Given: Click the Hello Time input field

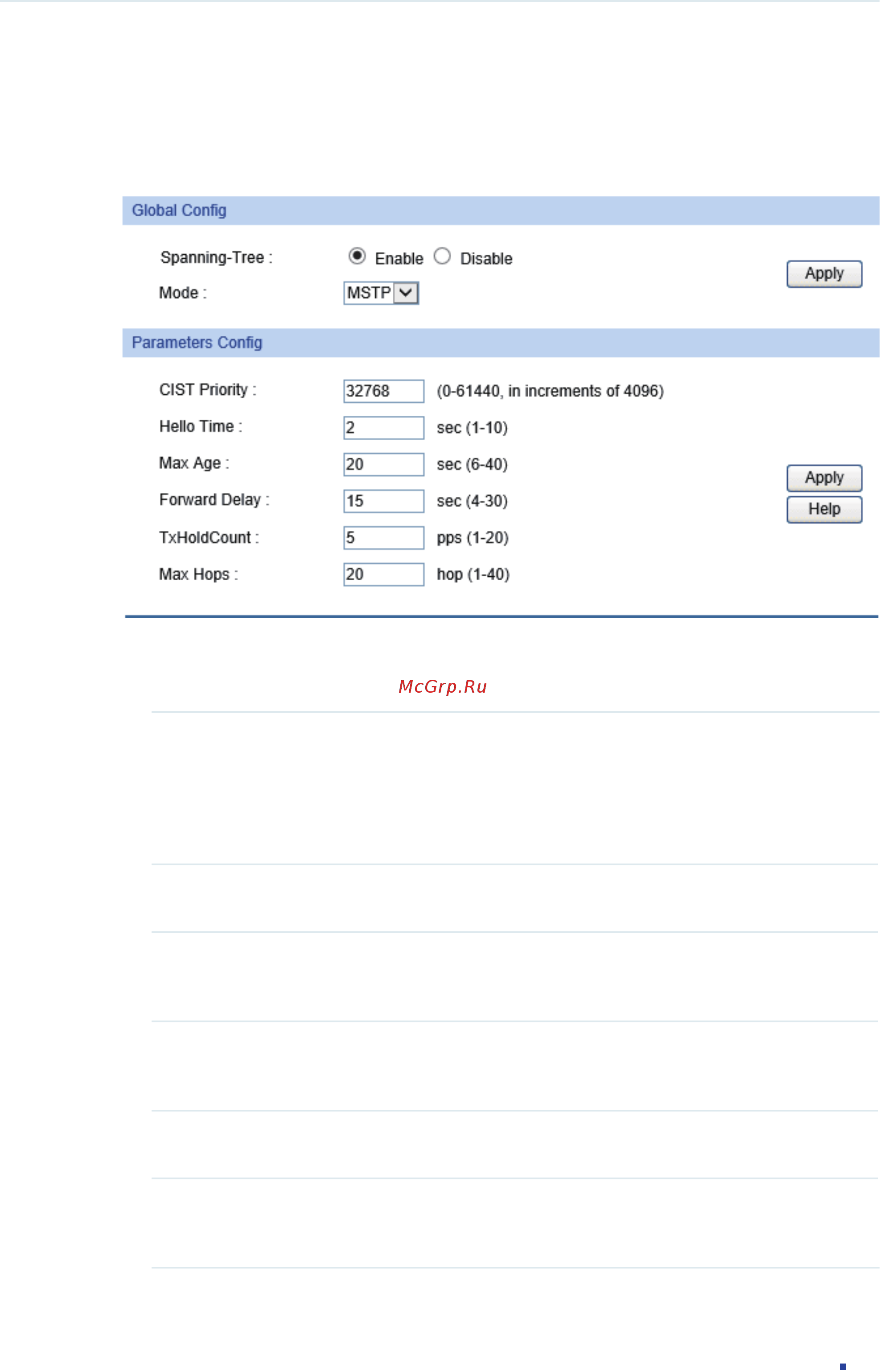Looking at the screenshot, I should coord(384,428).
